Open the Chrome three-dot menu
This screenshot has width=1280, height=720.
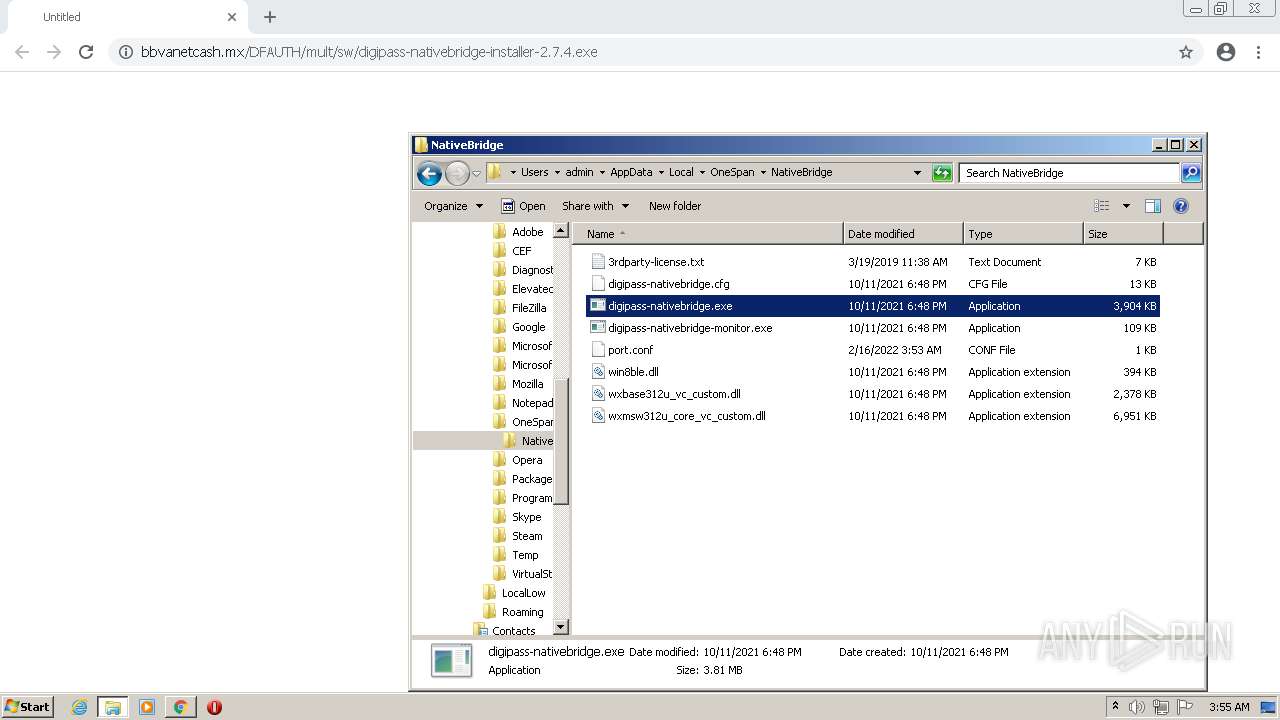pyautogui.click(x=1258, y=52)
